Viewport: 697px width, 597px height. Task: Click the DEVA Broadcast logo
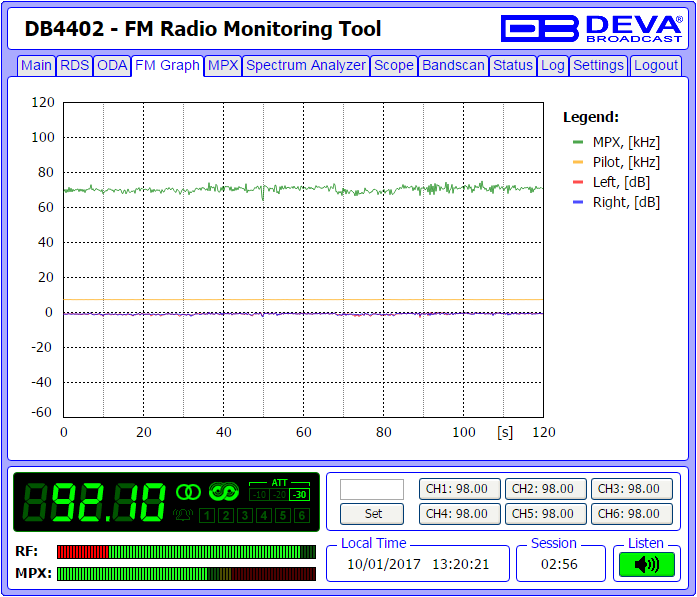point(591,28)
